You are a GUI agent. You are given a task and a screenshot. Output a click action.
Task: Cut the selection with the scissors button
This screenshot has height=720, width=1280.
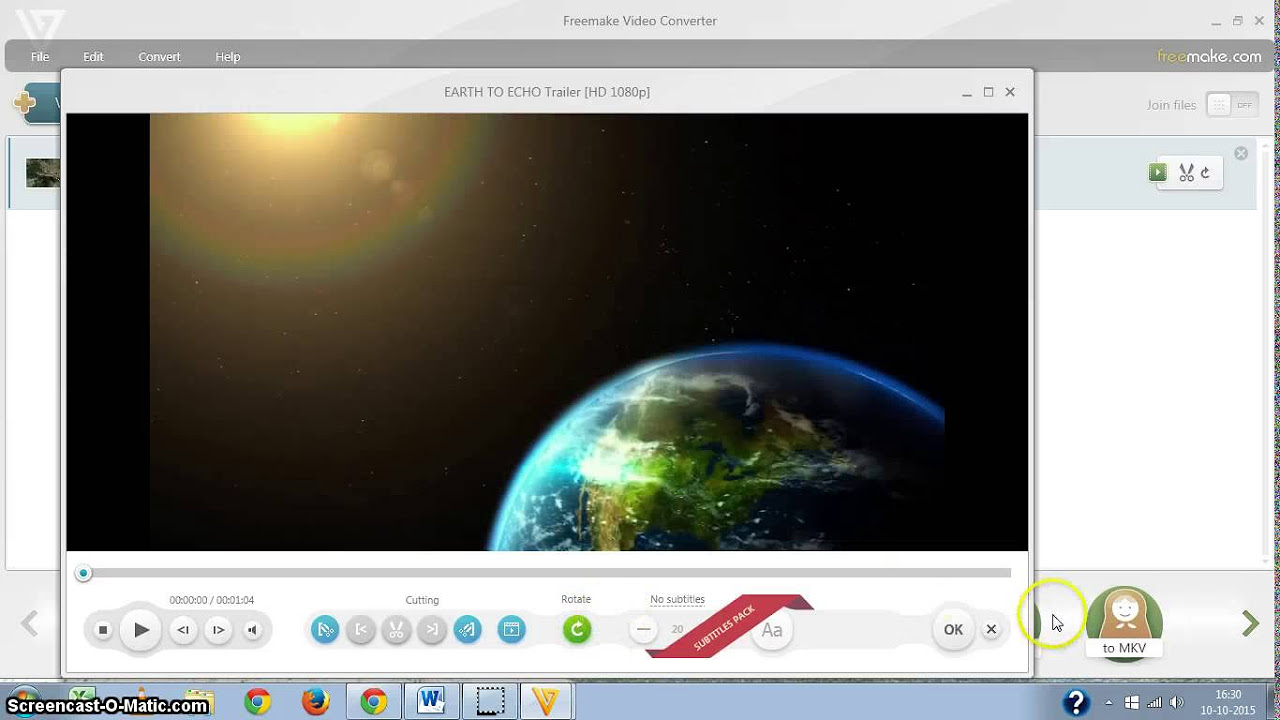click(396, 629)
